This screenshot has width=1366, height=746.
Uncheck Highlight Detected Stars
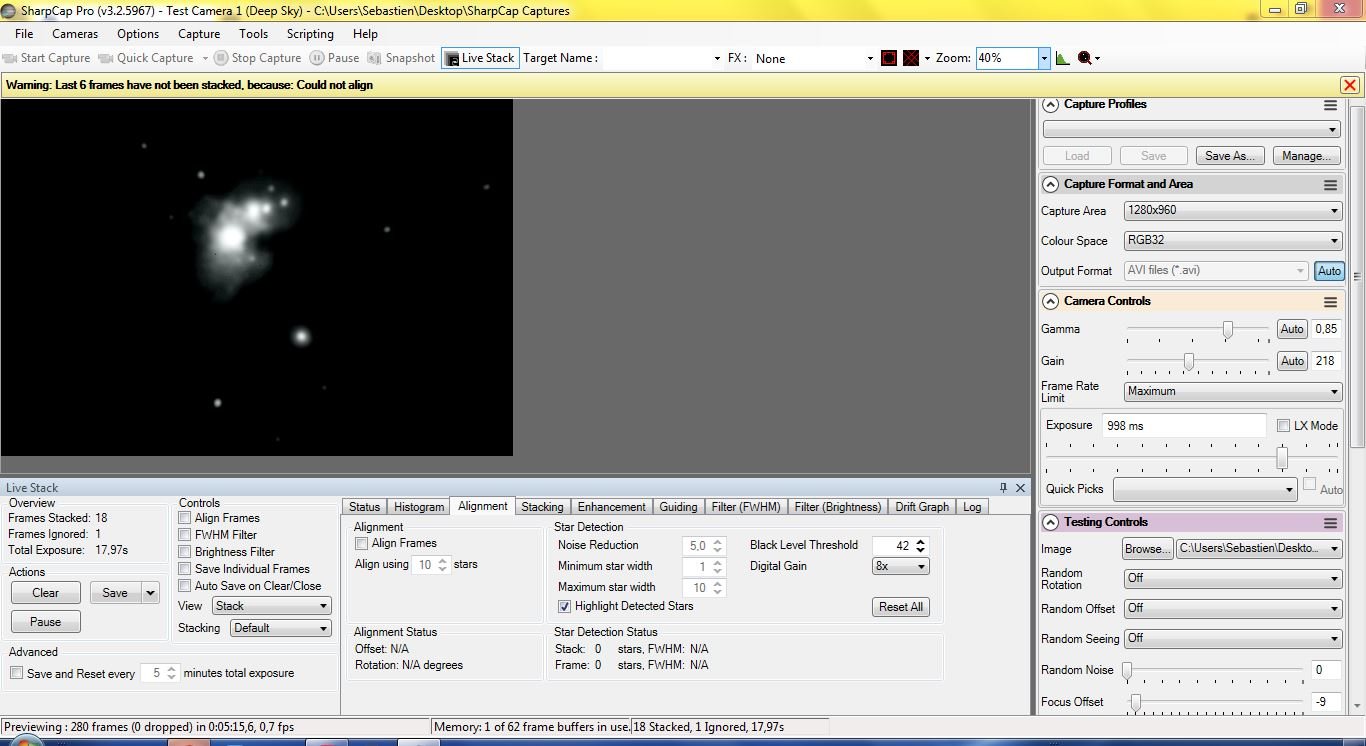(565, 607)
